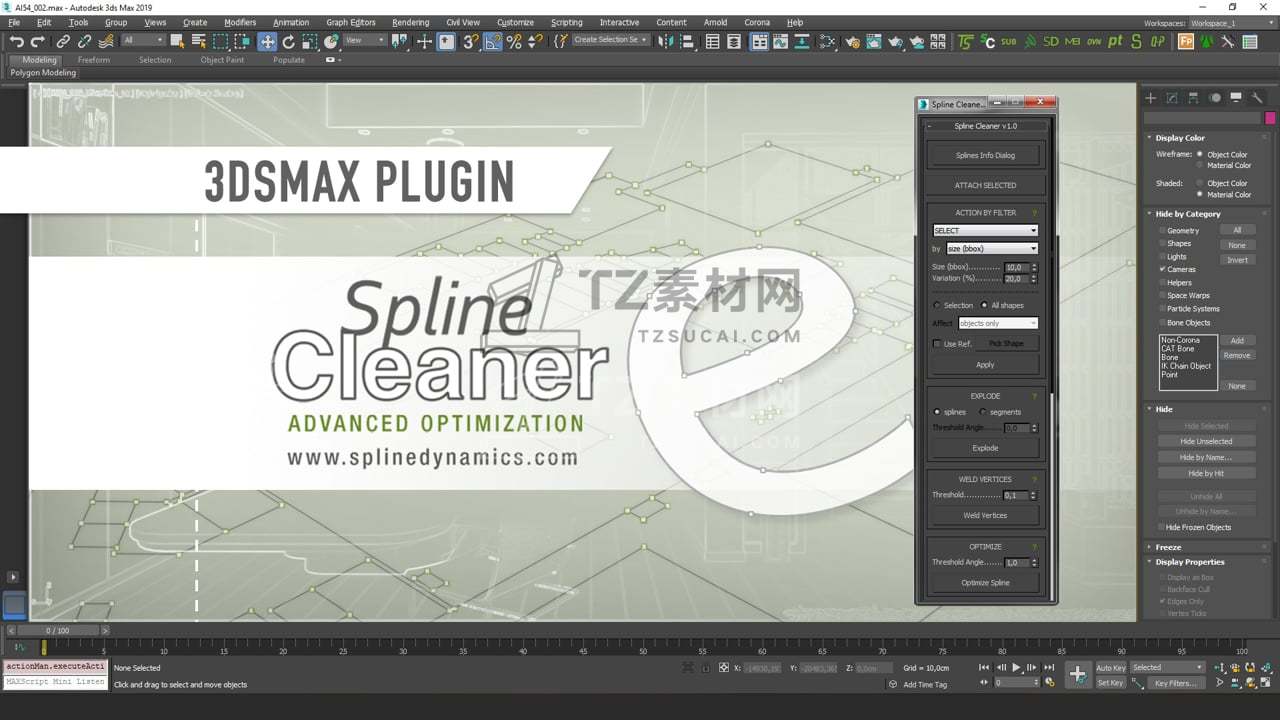The width and height of the screenshot is (1280, 720).
Task: Open the Affect 'objects only' dropdown
Action: (x=998, y=323)
